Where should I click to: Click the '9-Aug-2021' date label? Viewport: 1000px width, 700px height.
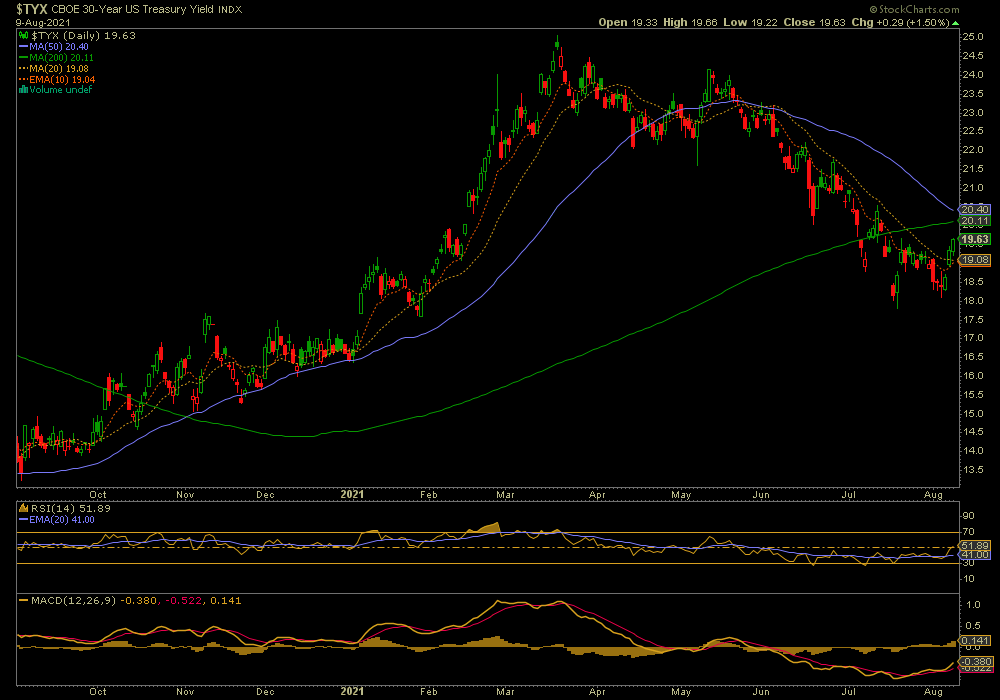tap(43, 22)
